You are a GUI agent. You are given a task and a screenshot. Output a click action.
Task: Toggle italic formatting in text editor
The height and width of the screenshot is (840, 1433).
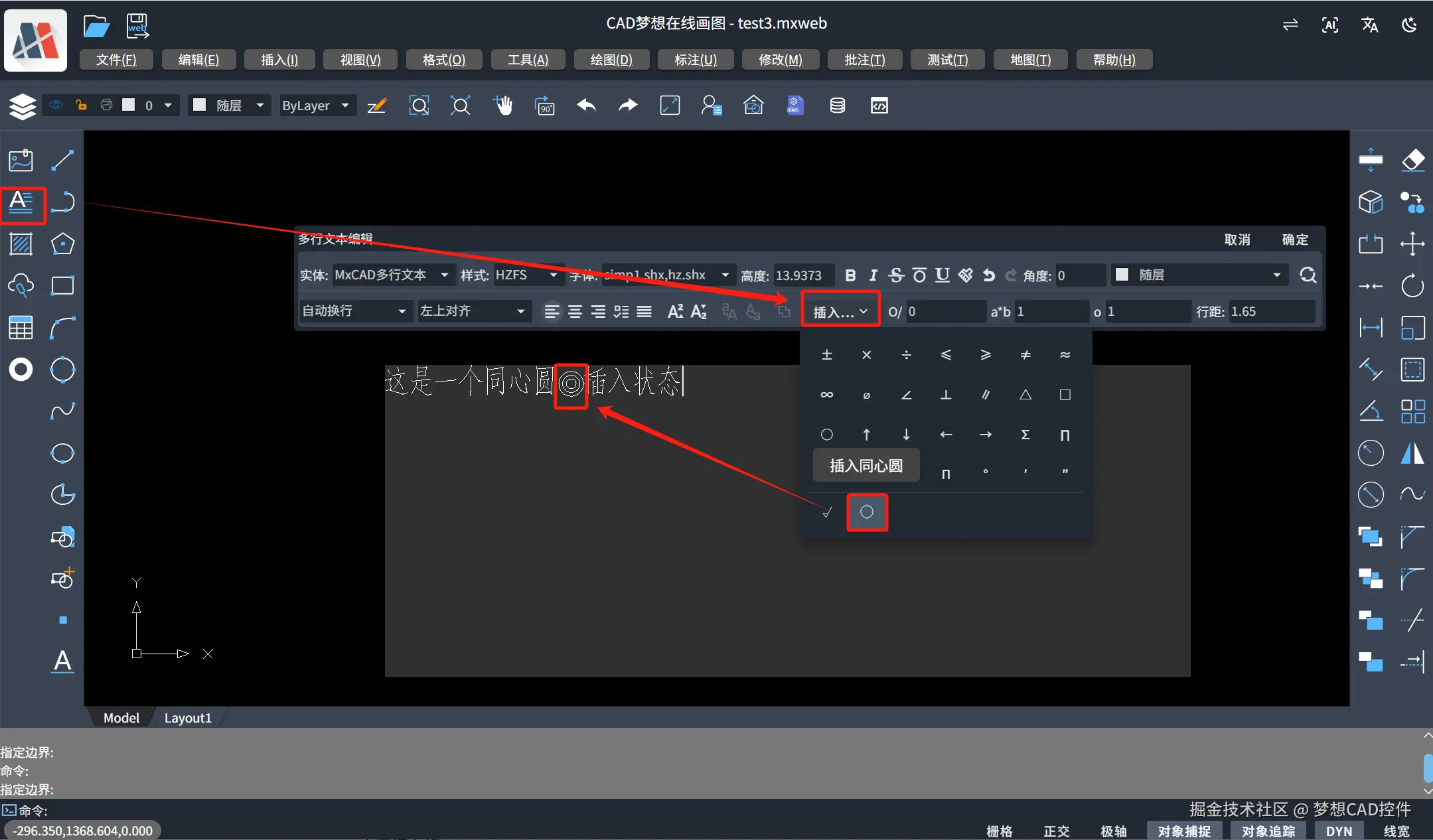873,275
